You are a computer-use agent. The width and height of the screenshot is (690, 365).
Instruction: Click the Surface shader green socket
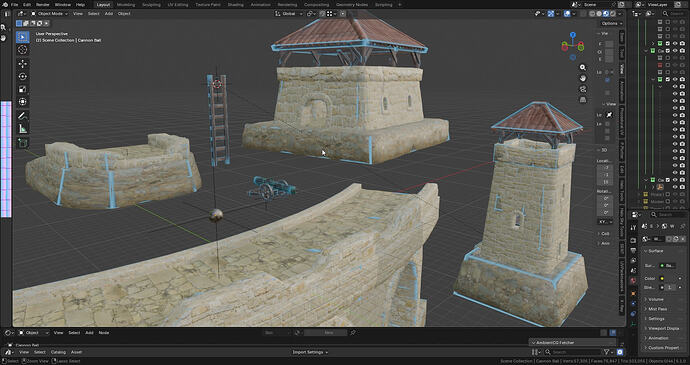tap(662, 265)
